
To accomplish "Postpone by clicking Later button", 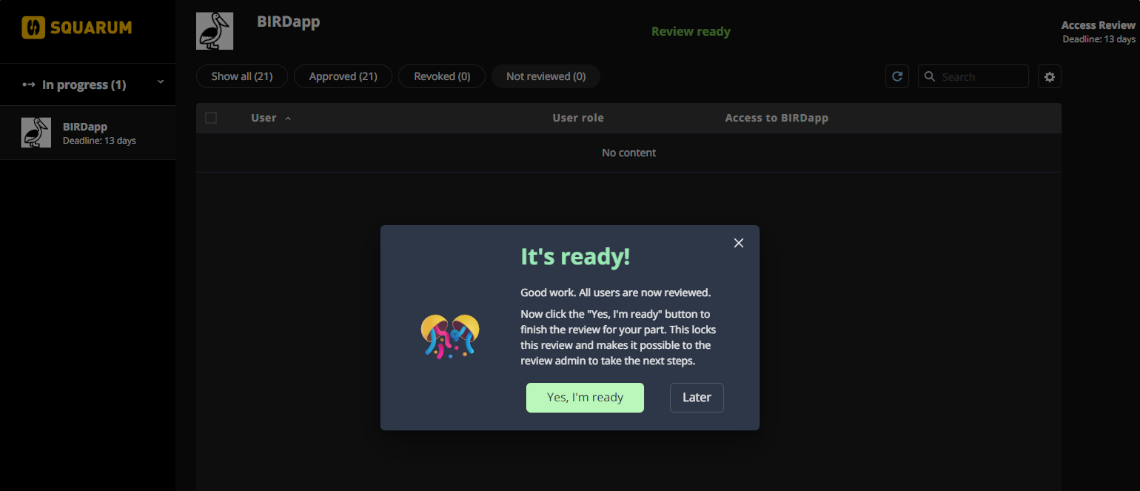I will pyautogui.click(x=697, y=398).
